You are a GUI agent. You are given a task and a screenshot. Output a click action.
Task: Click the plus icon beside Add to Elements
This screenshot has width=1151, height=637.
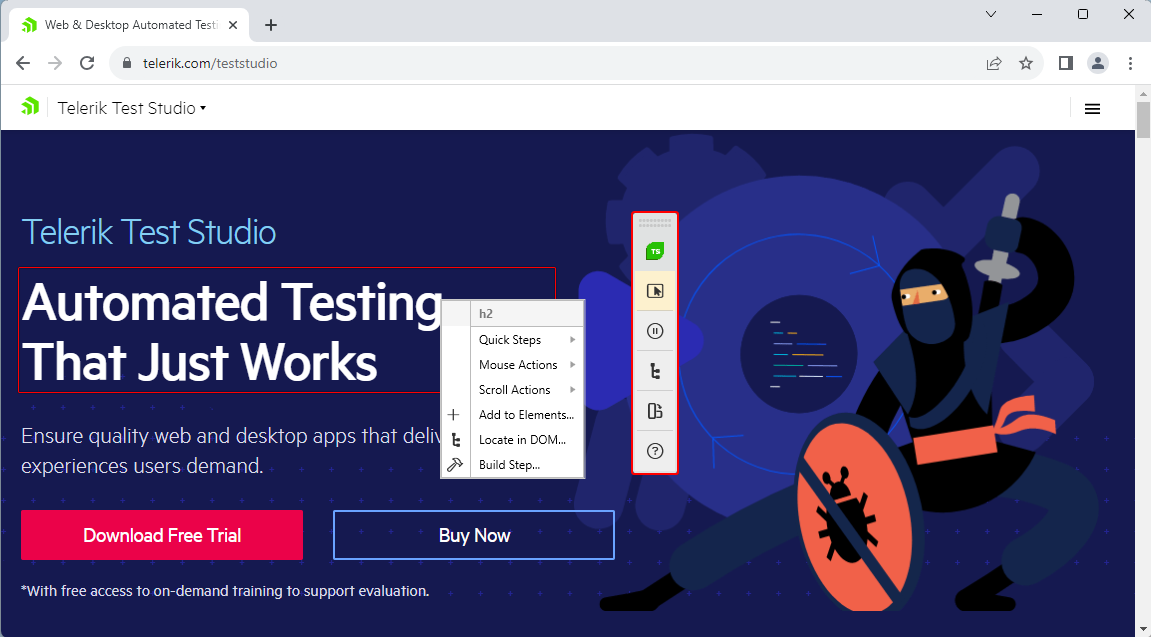454,415
